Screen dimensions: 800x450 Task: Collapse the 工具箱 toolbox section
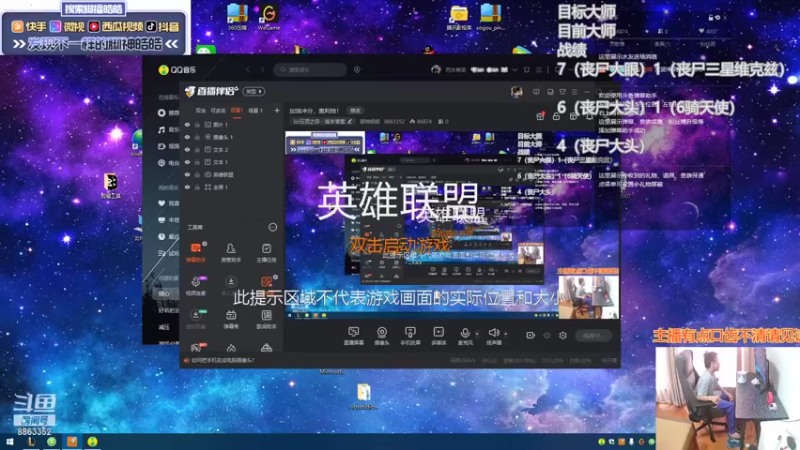click(x=273, y=227)
